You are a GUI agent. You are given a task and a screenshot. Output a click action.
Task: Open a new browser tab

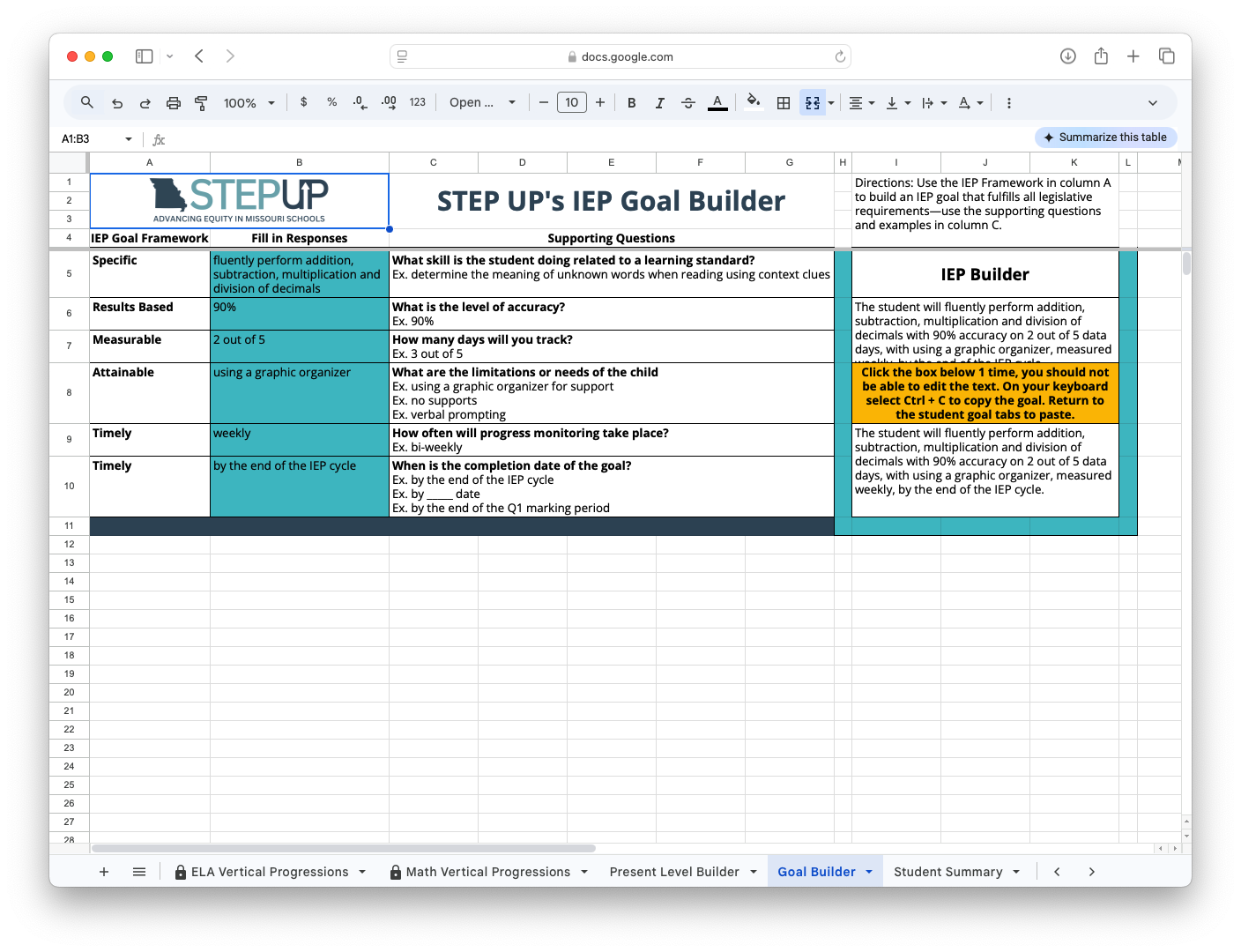(1133, 56)
